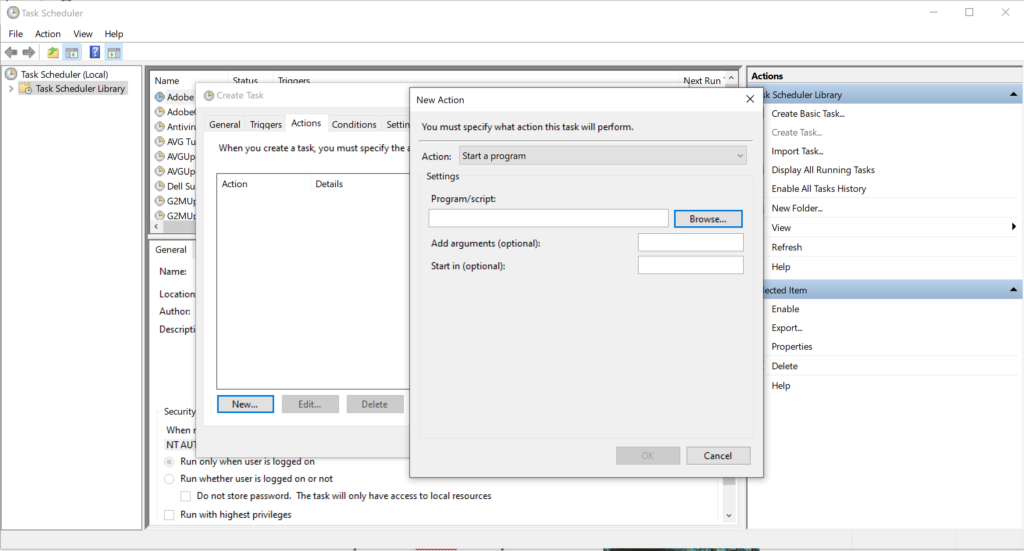Enable 'Run with highest privileges' checkbox
Image resolution: width=1024 pixels, height=551 pixels.
(x=169, y=515)
